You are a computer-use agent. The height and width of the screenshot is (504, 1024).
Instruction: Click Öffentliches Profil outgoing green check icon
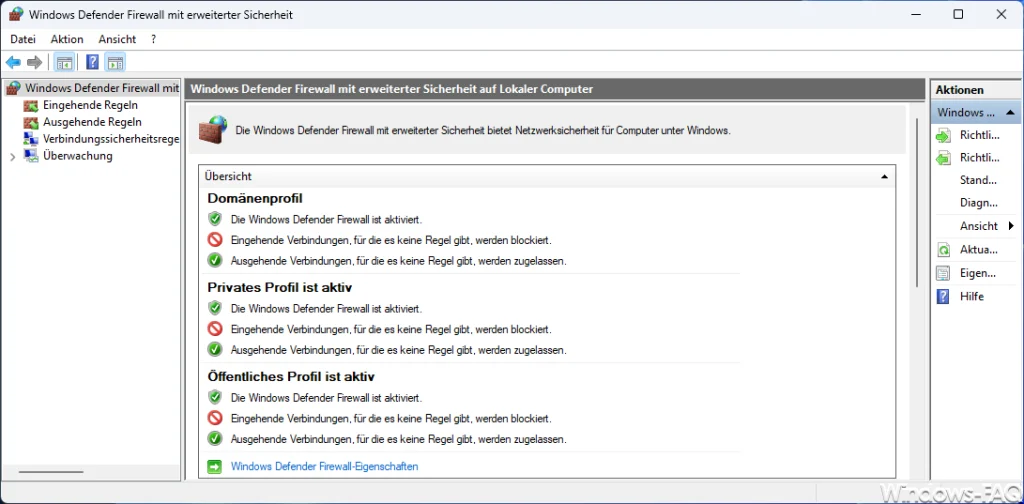tap(215, 439)
